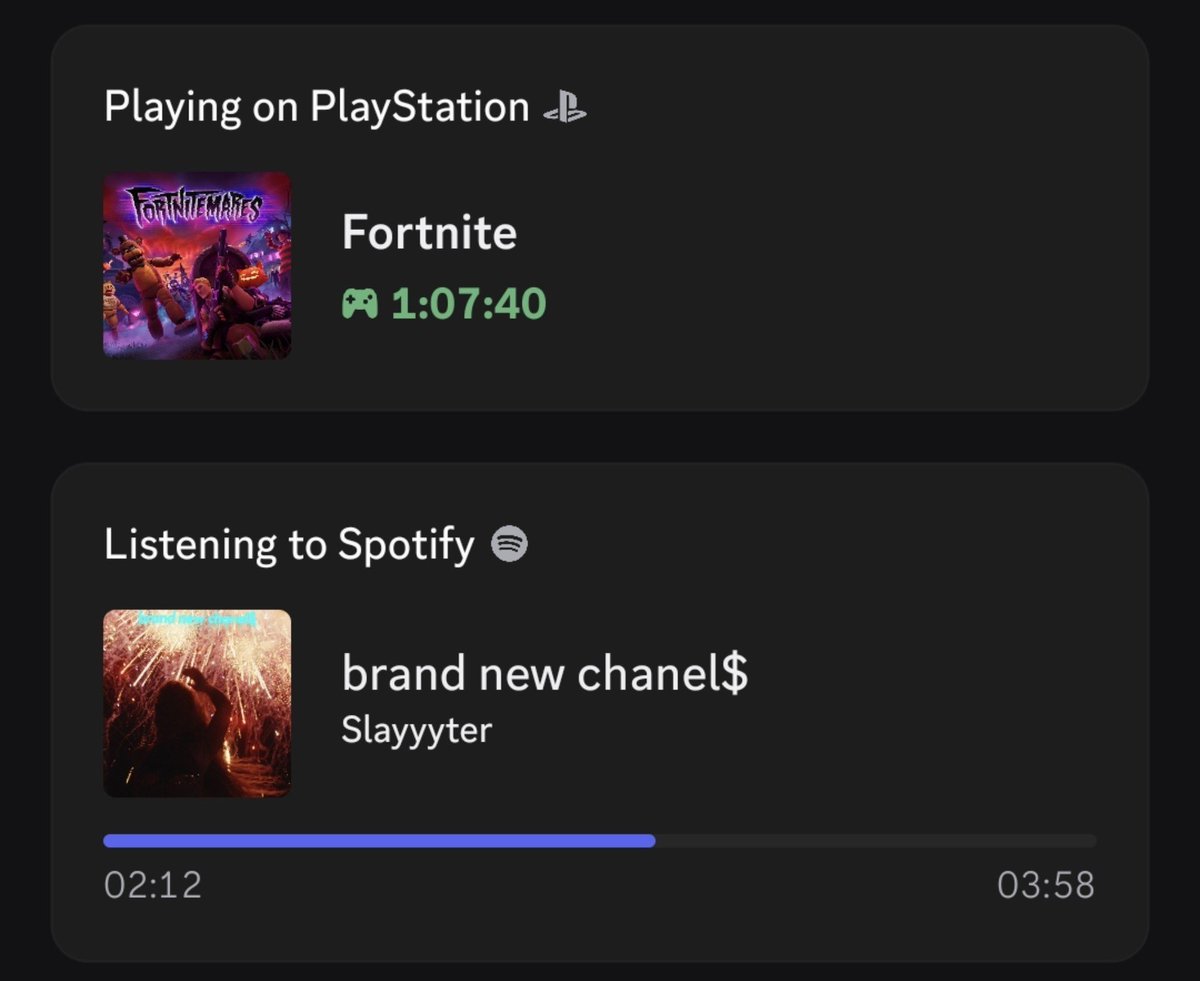Open artist Slayyyter
The image size is (1200, 981).
coord(416,730)
